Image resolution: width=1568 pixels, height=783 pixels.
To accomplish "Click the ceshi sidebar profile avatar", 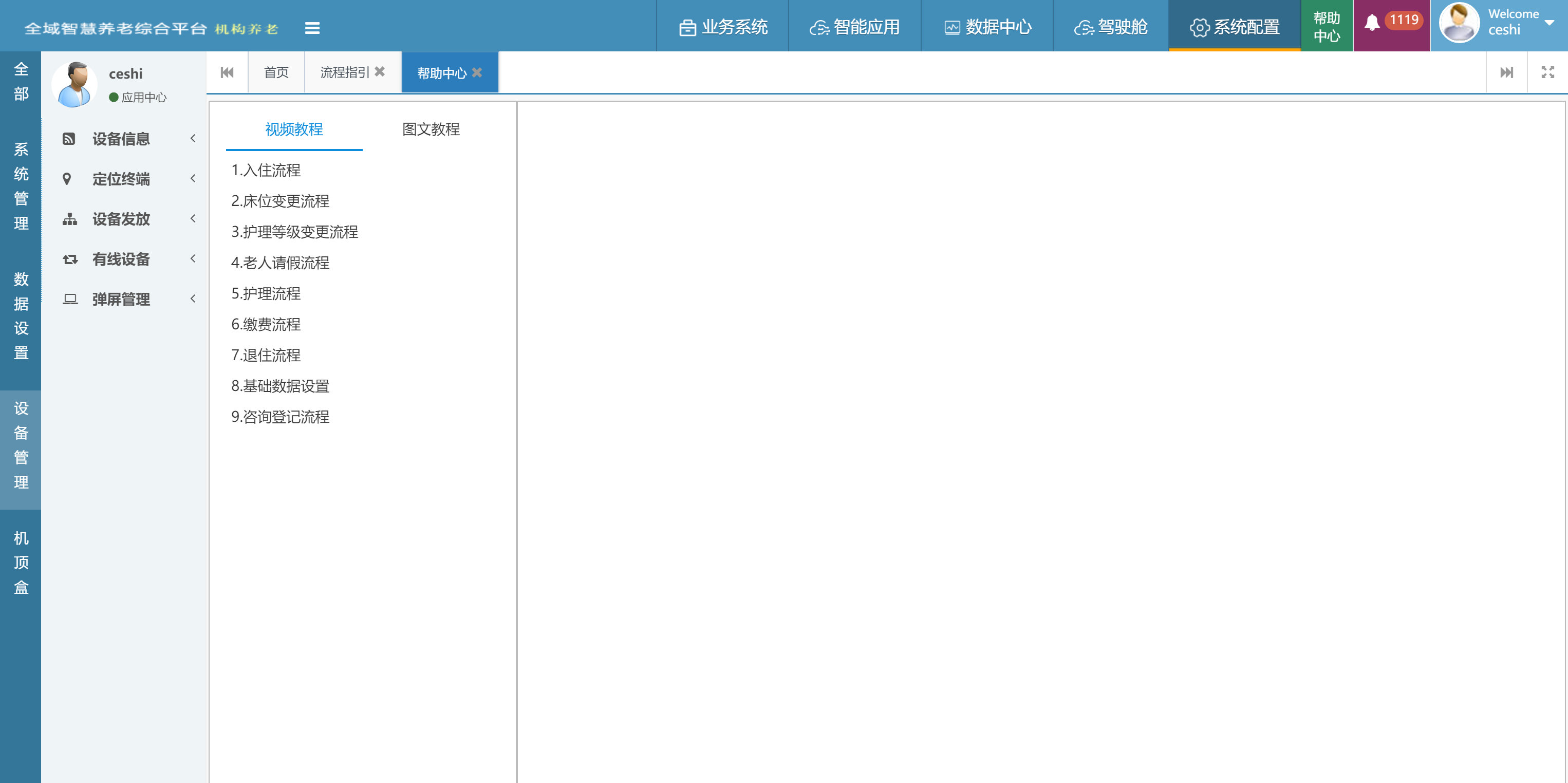I will pos(74,85).
